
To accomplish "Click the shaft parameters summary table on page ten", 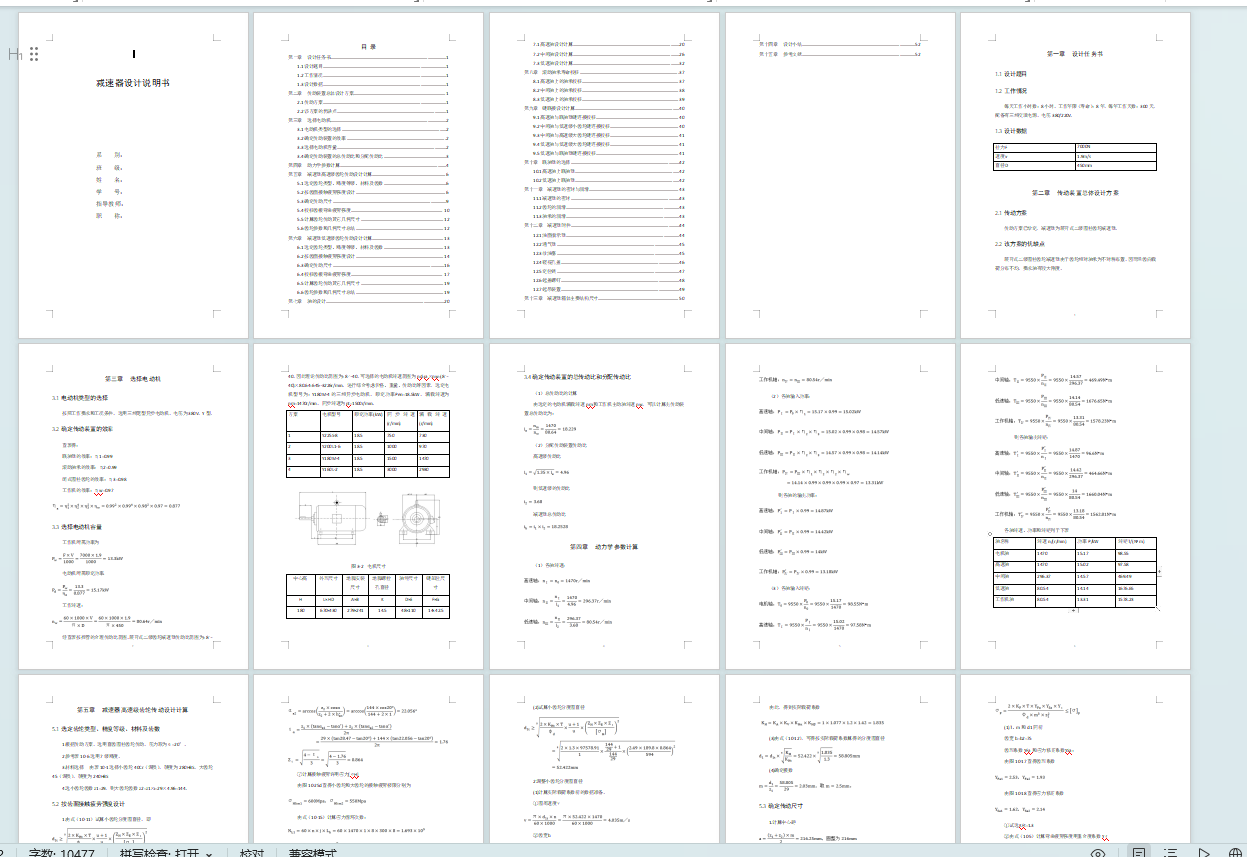I will coord(1075,572).
